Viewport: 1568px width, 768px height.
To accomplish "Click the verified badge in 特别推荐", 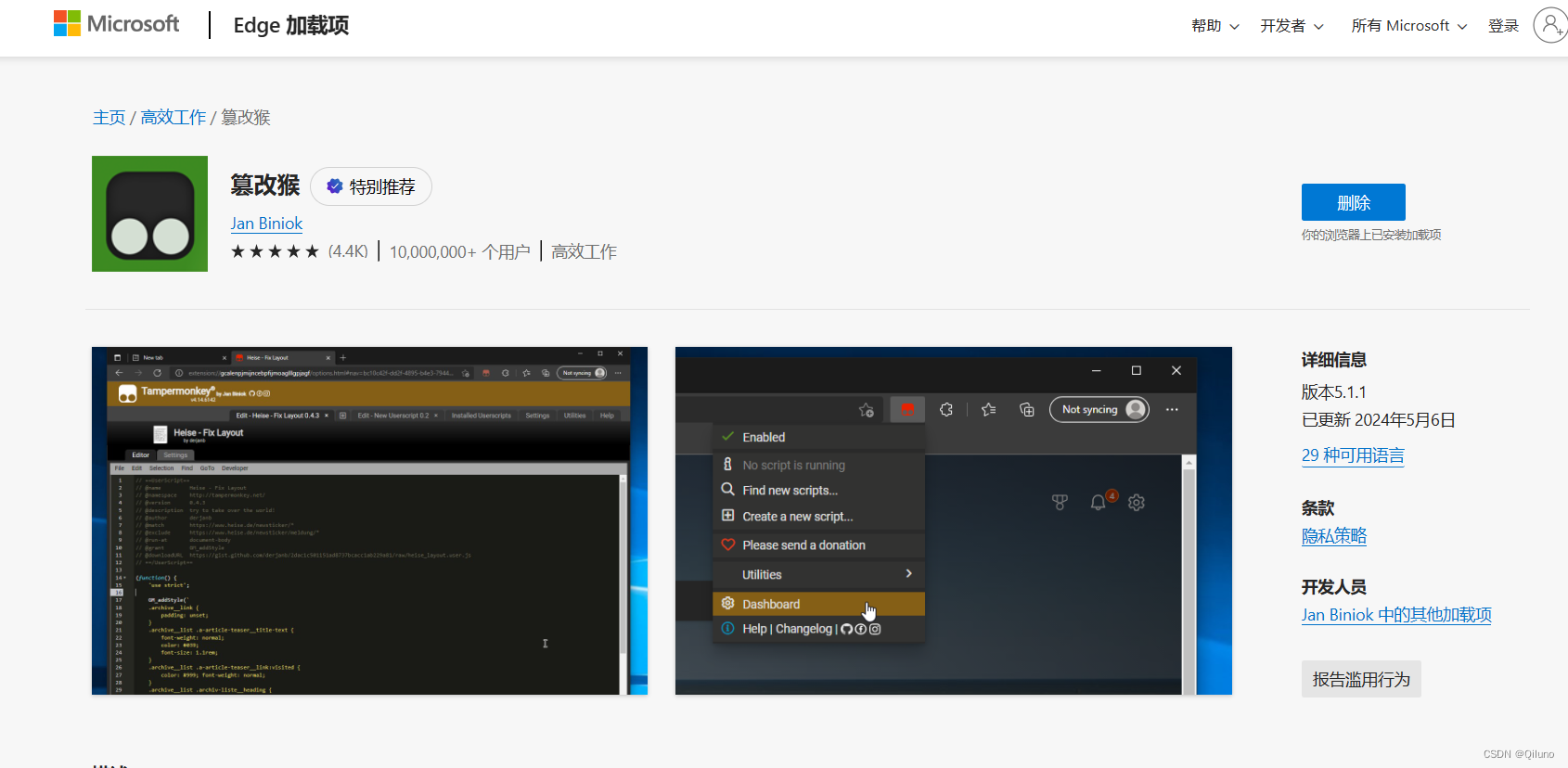I will point(335,186).
